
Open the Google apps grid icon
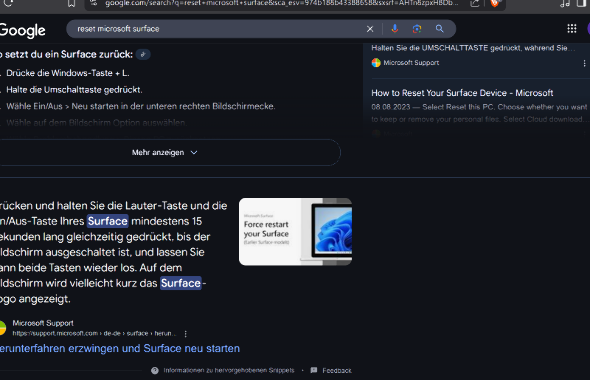[572, 29]
